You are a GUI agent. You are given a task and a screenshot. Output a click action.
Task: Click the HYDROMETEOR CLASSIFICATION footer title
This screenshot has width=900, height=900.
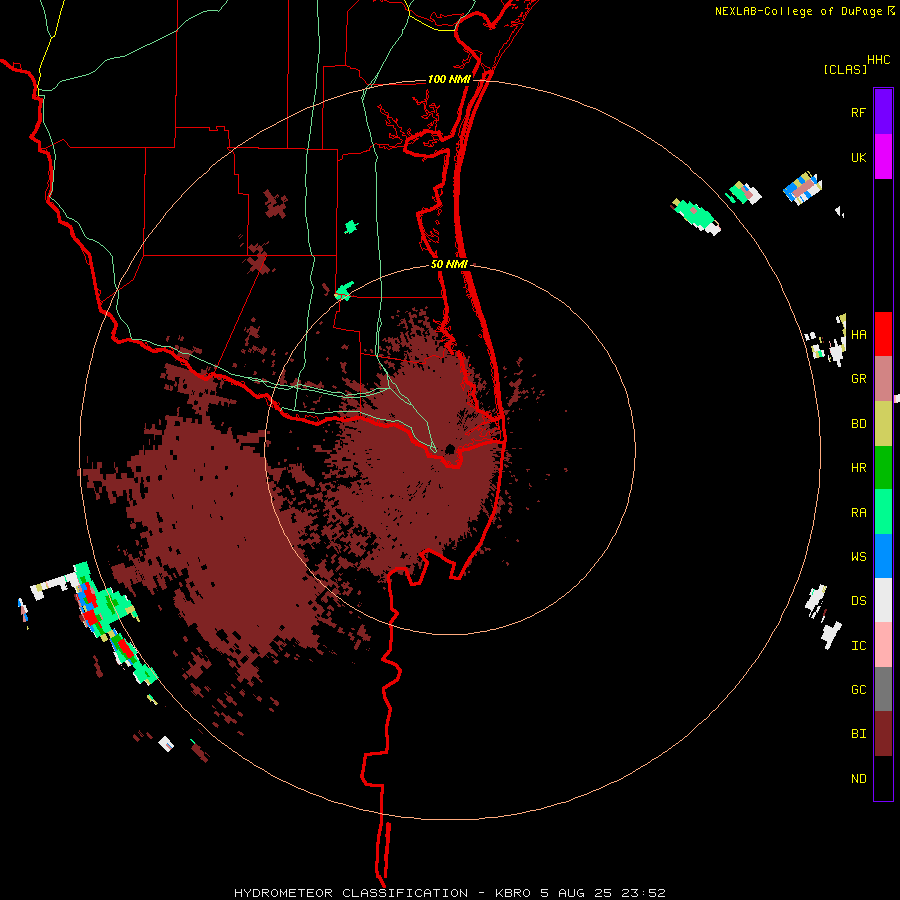351,893
